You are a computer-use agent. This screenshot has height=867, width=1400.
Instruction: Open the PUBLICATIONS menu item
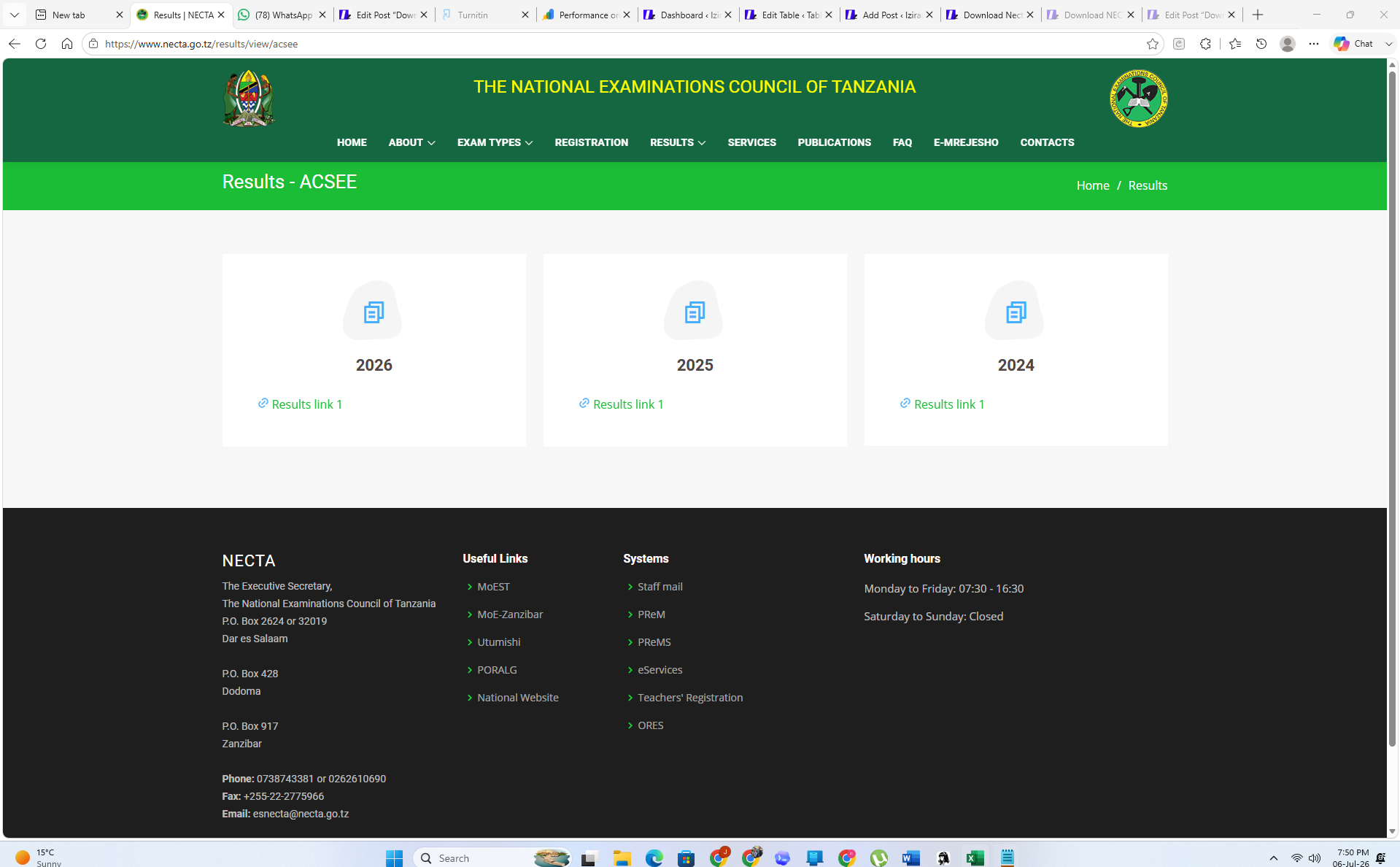click(x=834, y=142)
